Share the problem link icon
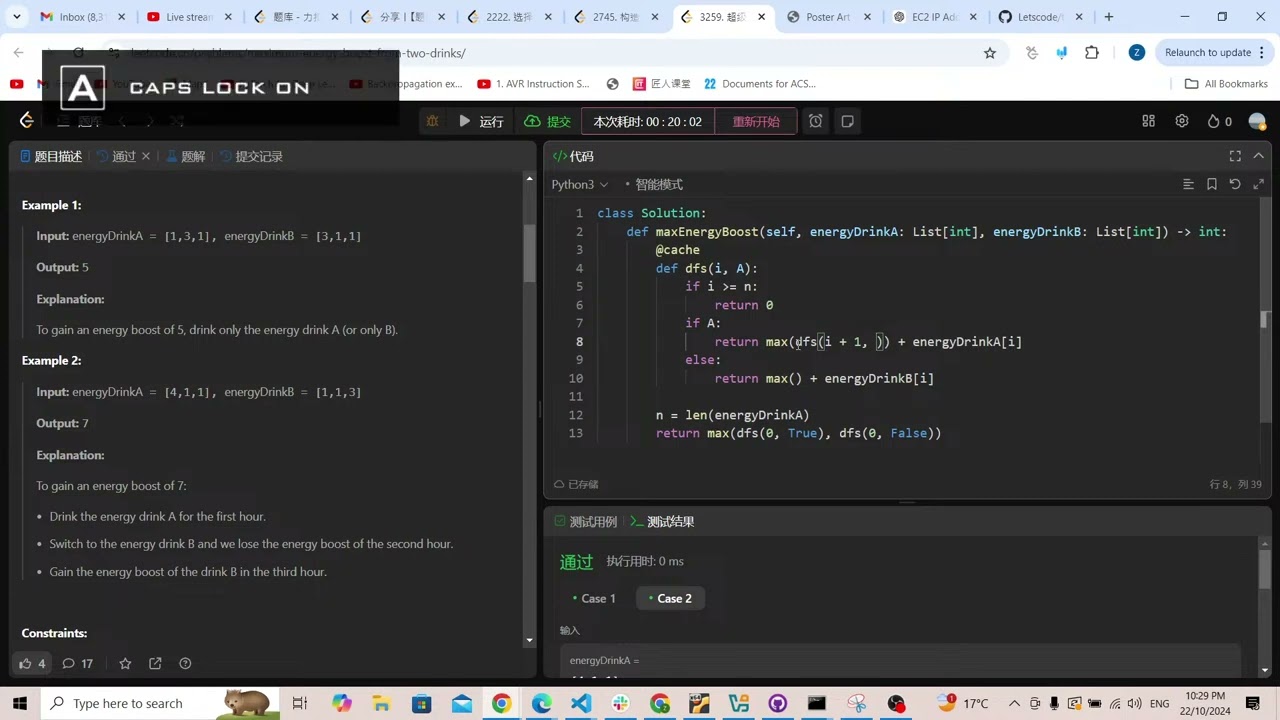1280x720 pixels. click(155, 663)
